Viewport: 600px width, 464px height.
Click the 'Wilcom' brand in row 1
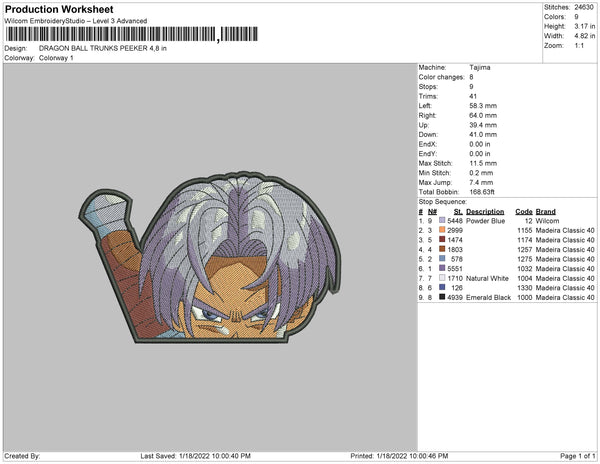coord(547,221)
